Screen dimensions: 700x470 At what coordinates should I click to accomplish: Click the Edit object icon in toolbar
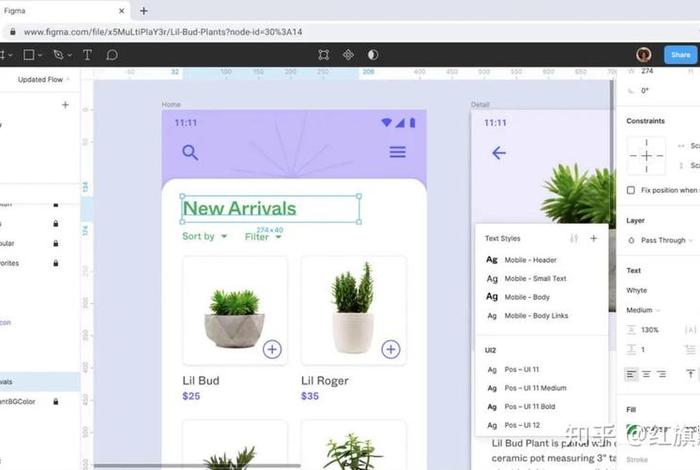click(x=324, y=55)
